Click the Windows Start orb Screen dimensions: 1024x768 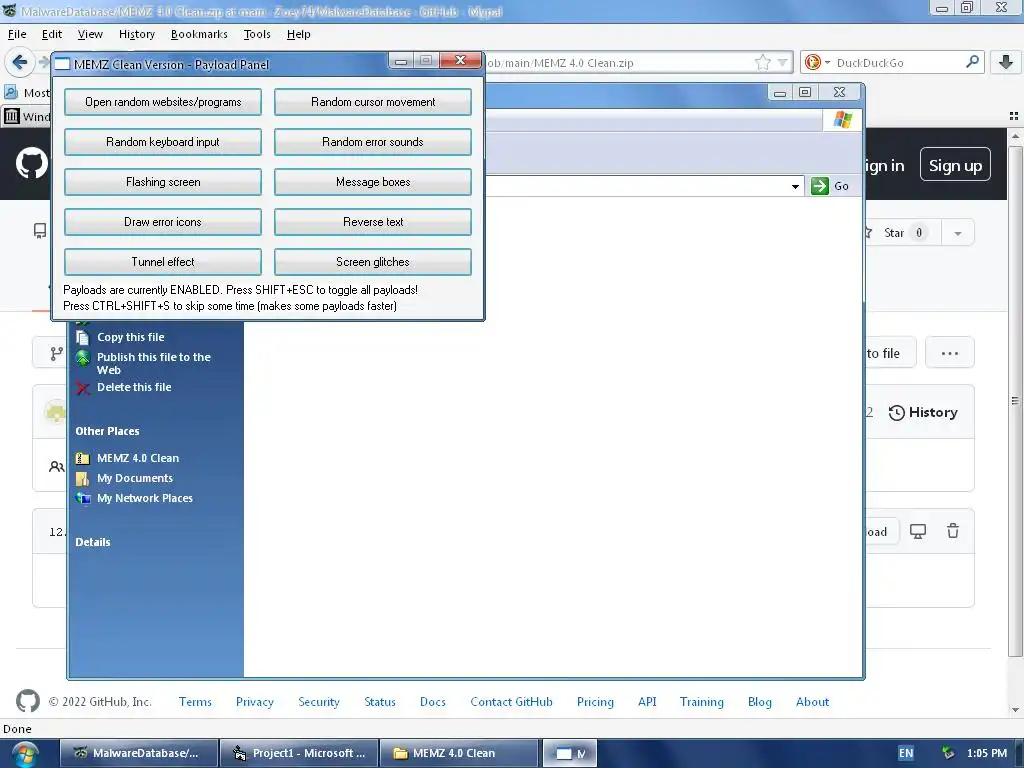click(x=24, y=754)
